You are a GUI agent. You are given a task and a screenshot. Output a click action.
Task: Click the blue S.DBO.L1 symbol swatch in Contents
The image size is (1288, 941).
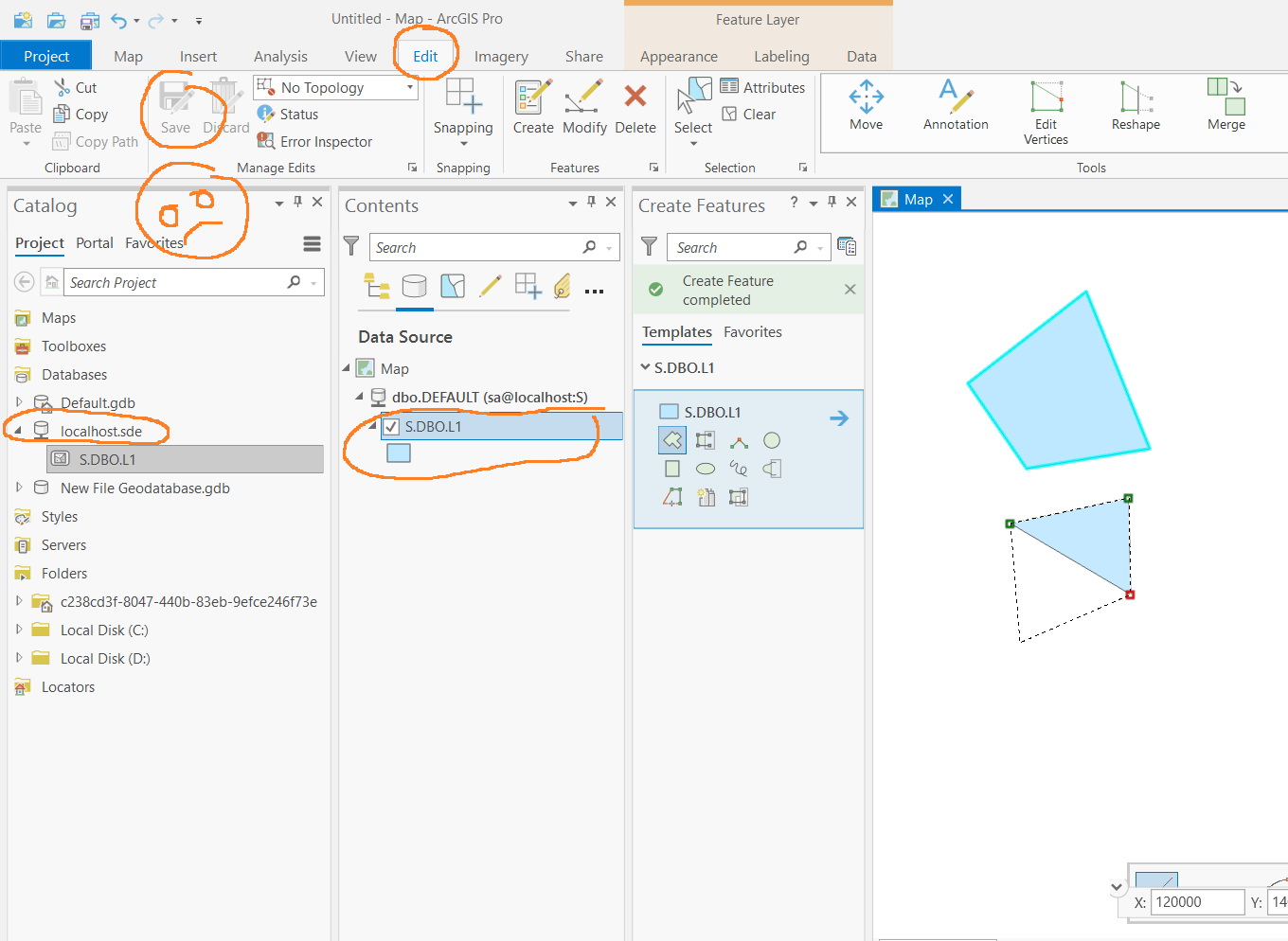click(399, 453)
